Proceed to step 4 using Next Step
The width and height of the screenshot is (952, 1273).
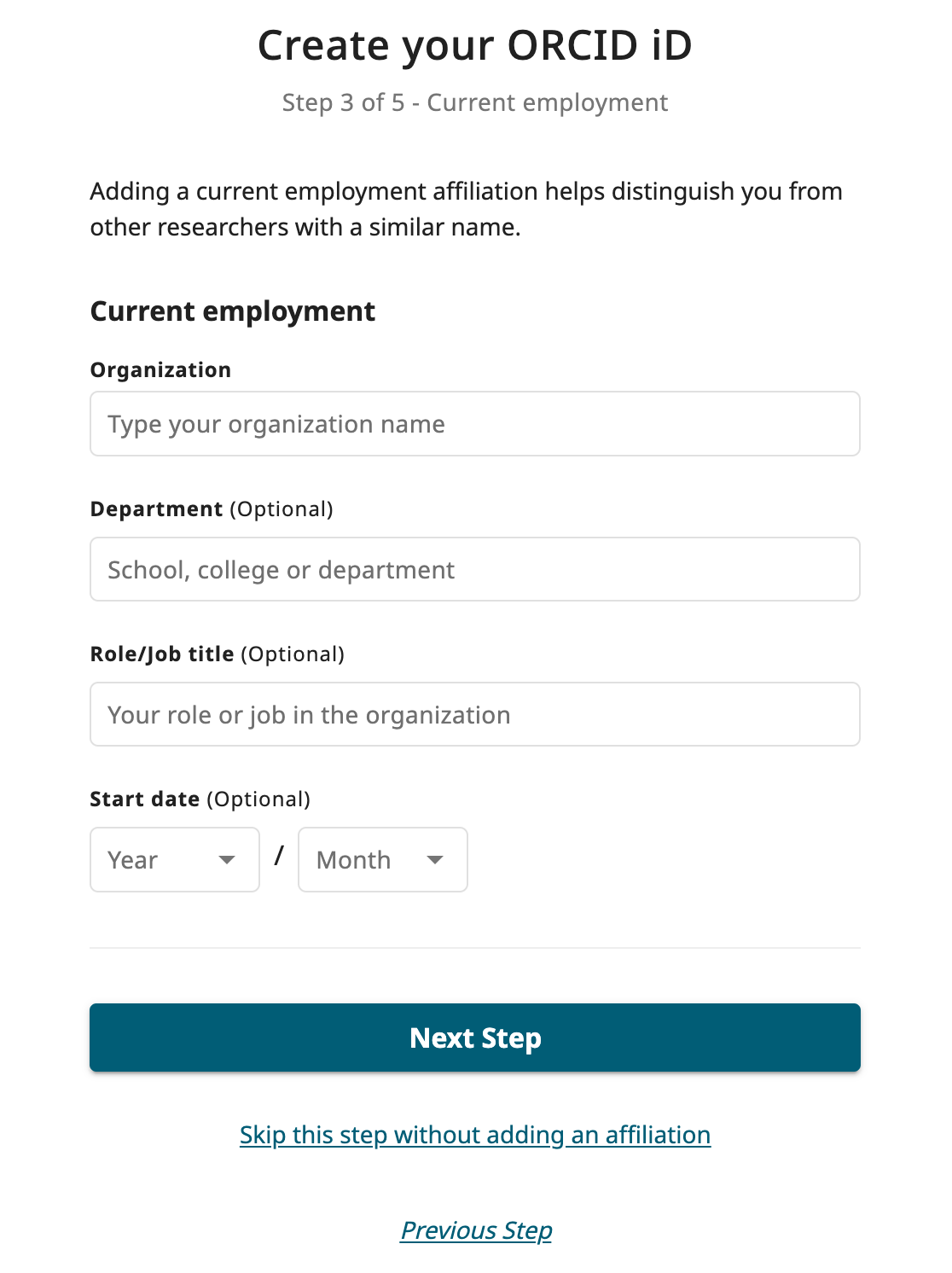click(475, 1038)
